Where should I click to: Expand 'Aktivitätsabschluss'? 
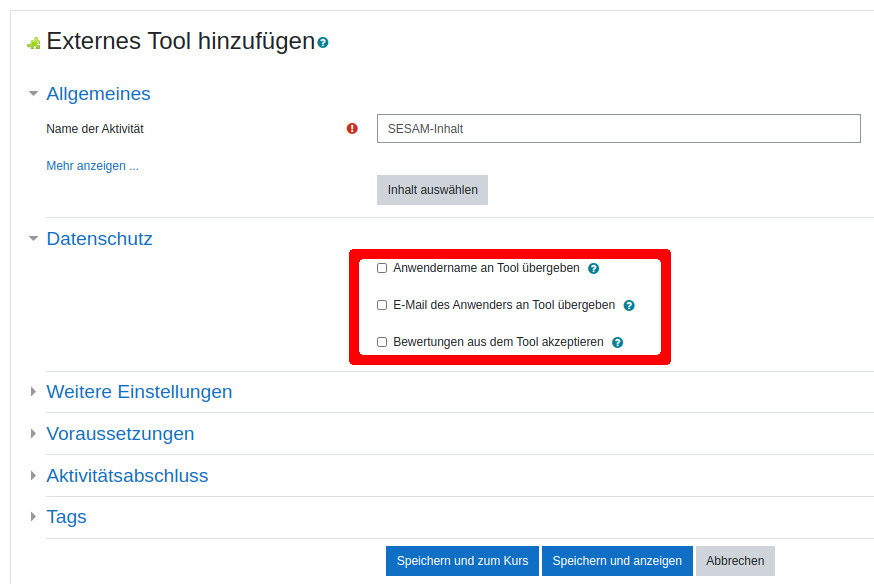click(x=127, y=476)
